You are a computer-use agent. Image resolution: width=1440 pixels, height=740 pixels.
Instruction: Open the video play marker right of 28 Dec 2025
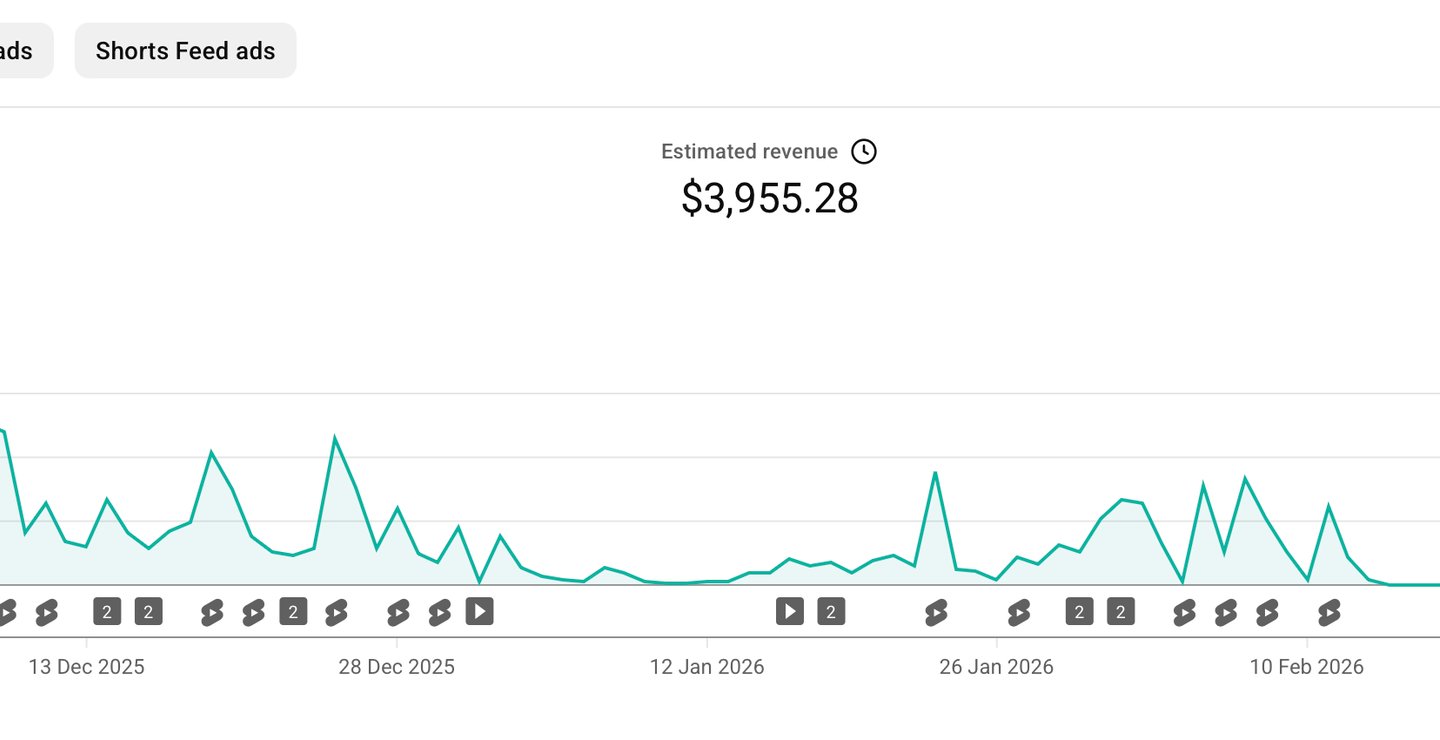[479, 611]
